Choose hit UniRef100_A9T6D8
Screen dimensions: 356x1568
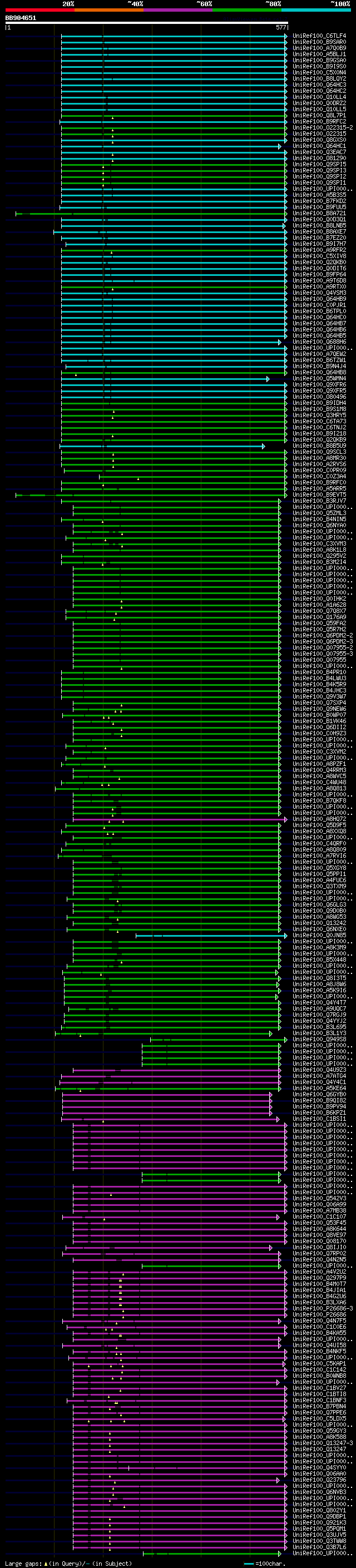point(319,280)
